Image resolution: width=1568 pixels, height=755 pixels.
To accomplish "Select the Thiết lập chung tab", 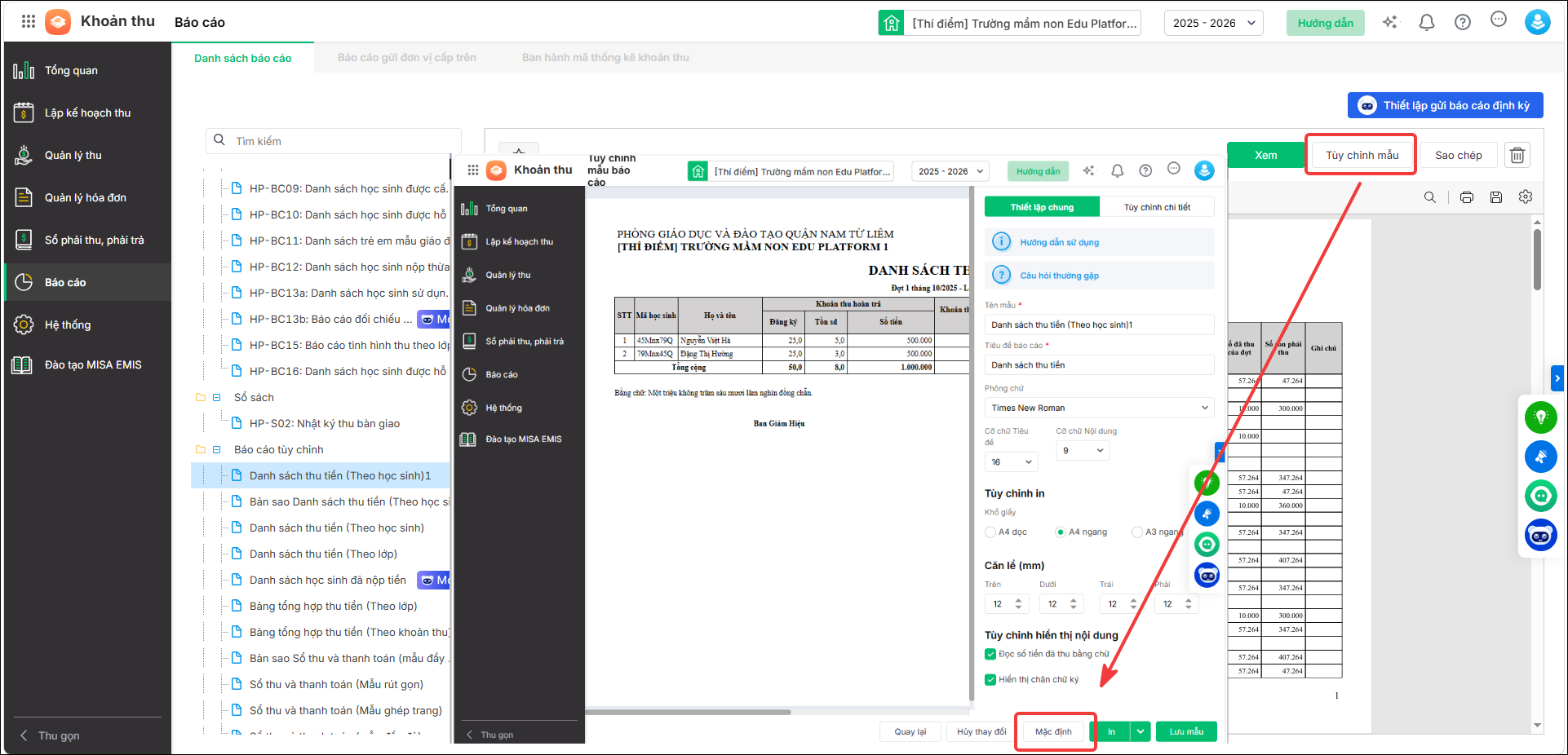I will [1042, 207].
